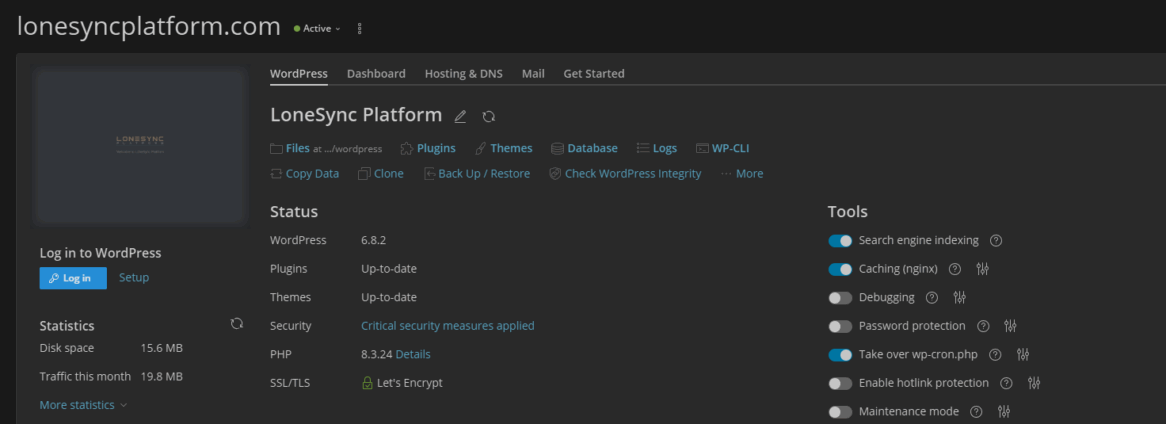Open help for Password protection

pos(983,326)
